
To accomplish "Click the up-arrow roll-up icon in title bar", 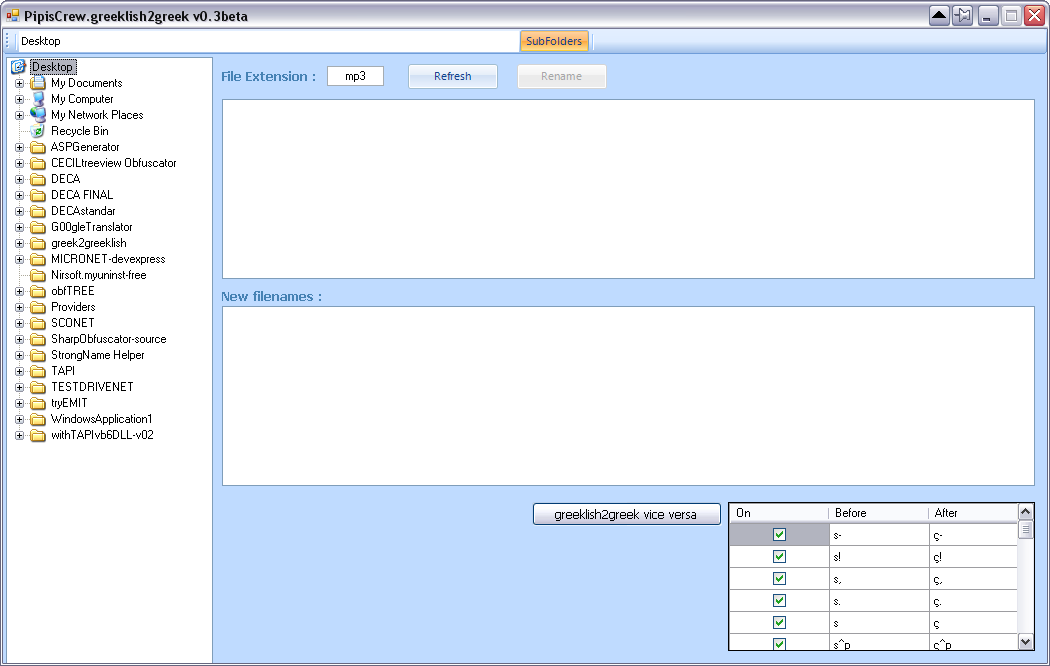I will pyautogui.click(x=940, y=15).
